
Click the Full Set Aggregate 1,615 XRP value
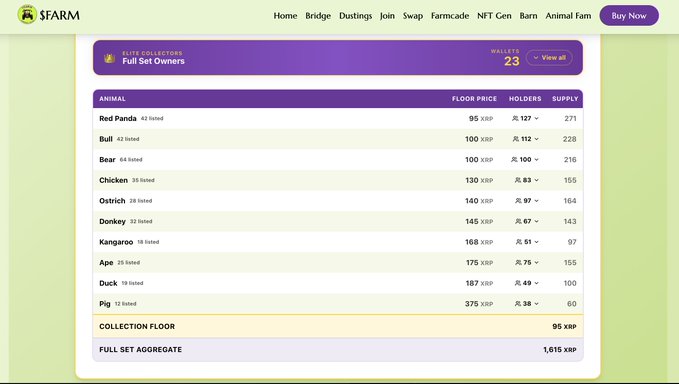coord(560,349)
